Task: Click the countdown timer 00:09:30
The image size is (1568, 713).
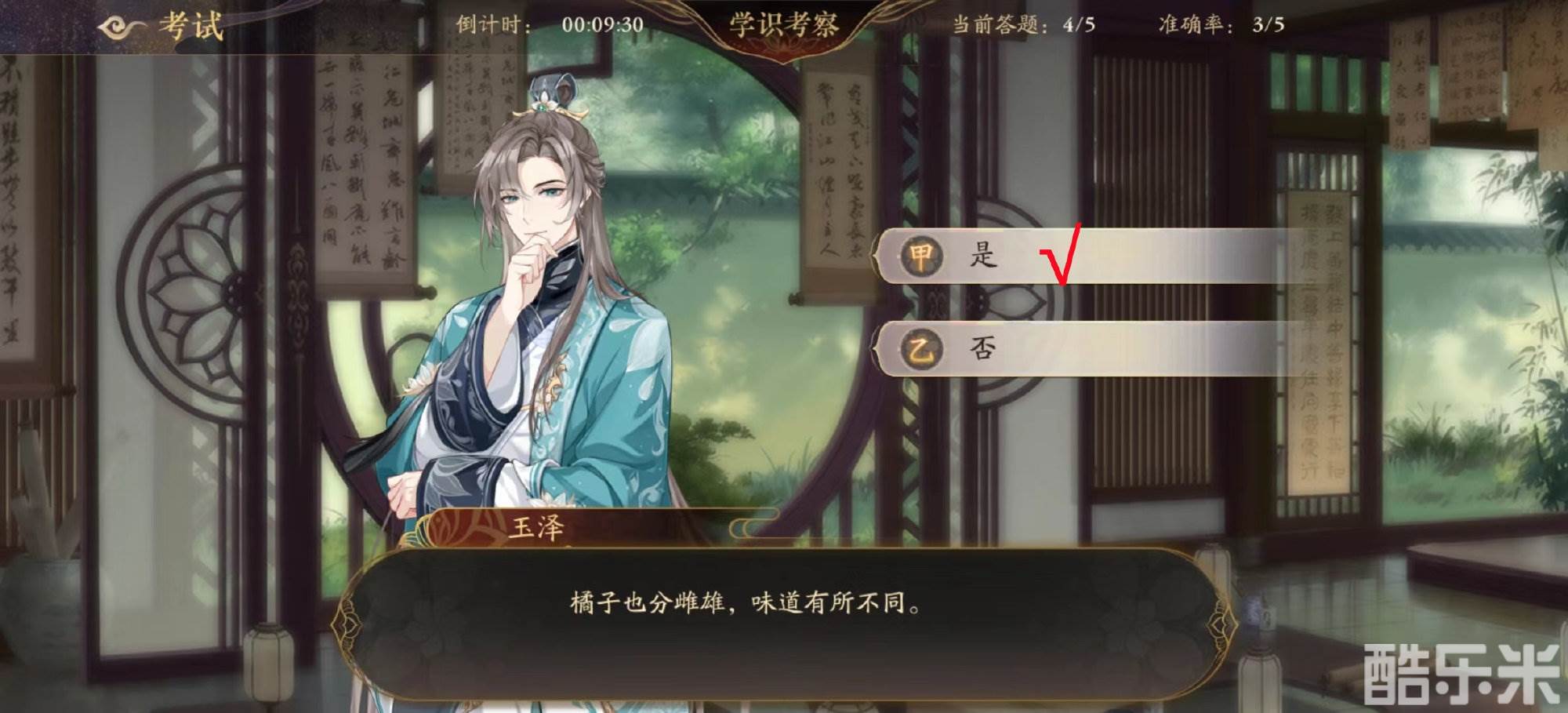Action: (x=602, y=25)
